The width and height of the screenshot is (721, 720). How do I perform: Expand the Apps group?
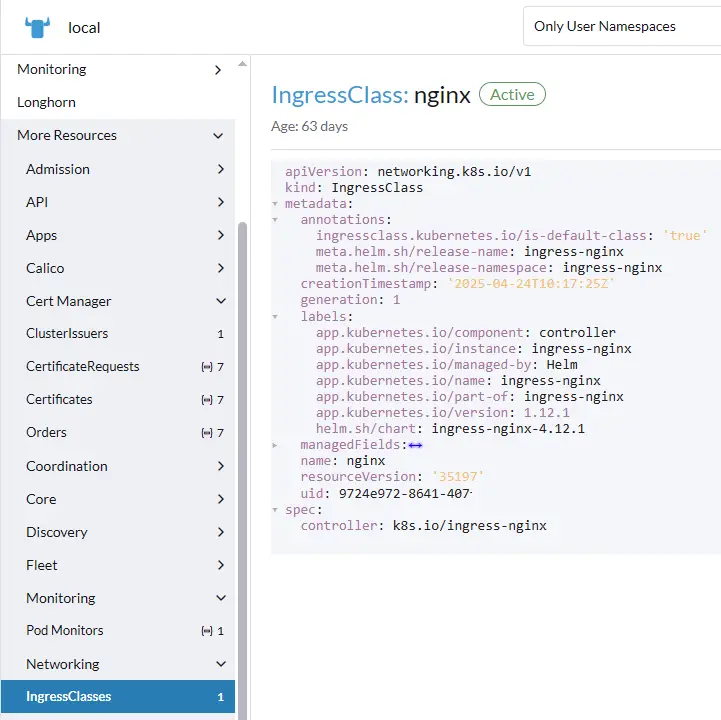tap(221, 235)
